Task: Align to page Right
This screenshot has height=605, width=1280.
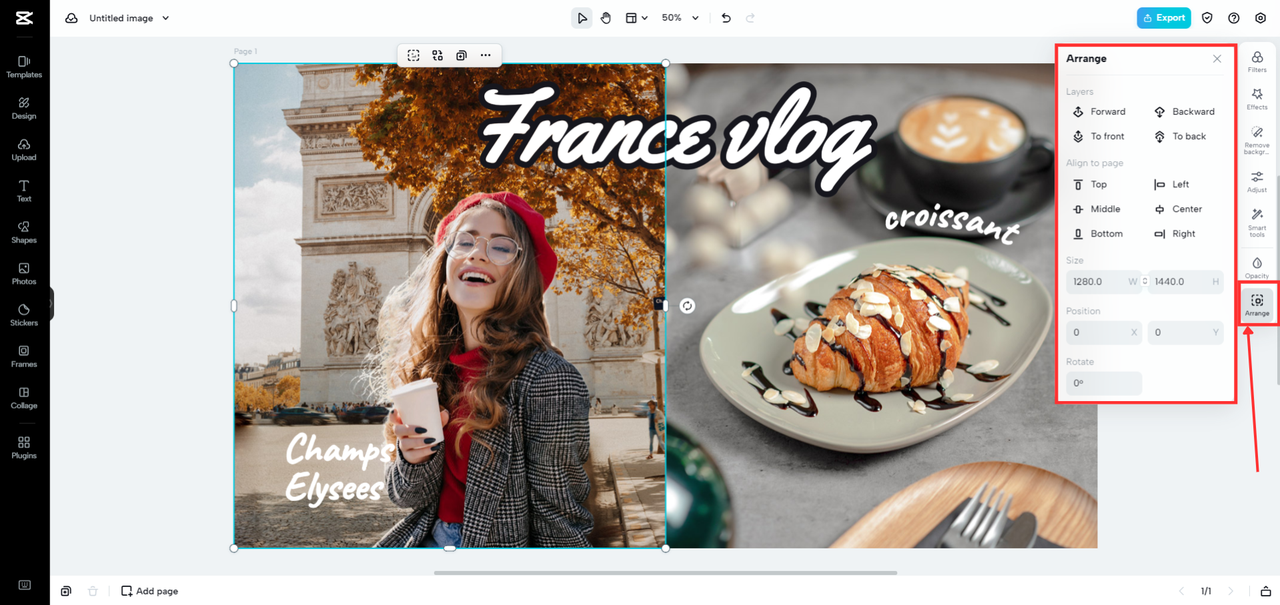Action: coord(1175,234)
